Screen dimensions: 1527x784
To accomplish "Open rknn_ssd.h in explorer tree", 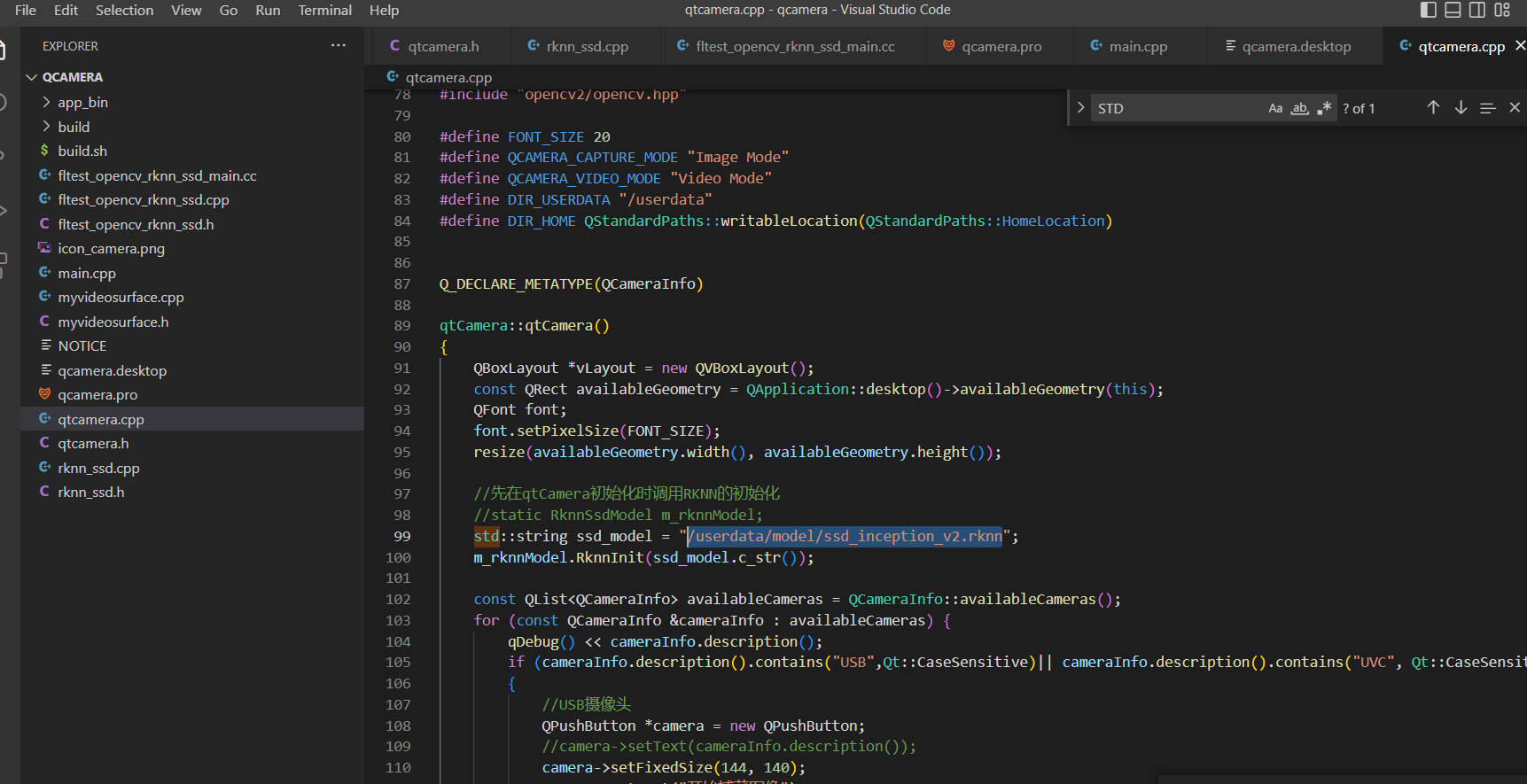I will point(192,492).
